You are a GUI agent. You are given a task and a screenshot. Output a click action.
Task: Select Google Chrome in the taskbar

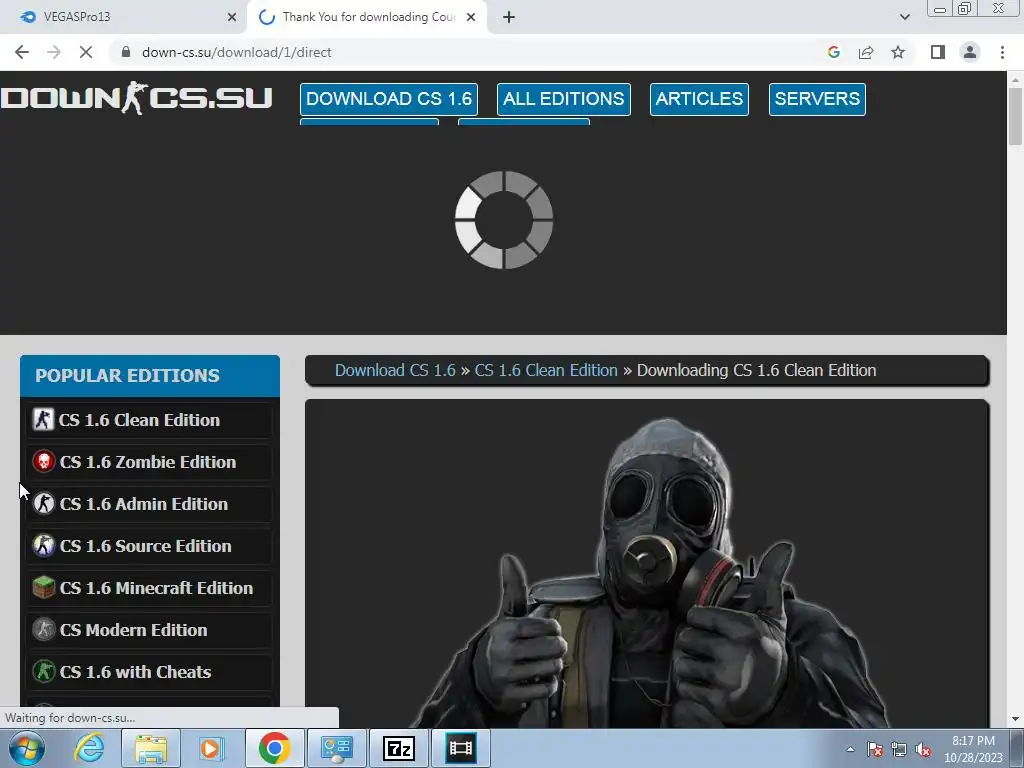274,748
